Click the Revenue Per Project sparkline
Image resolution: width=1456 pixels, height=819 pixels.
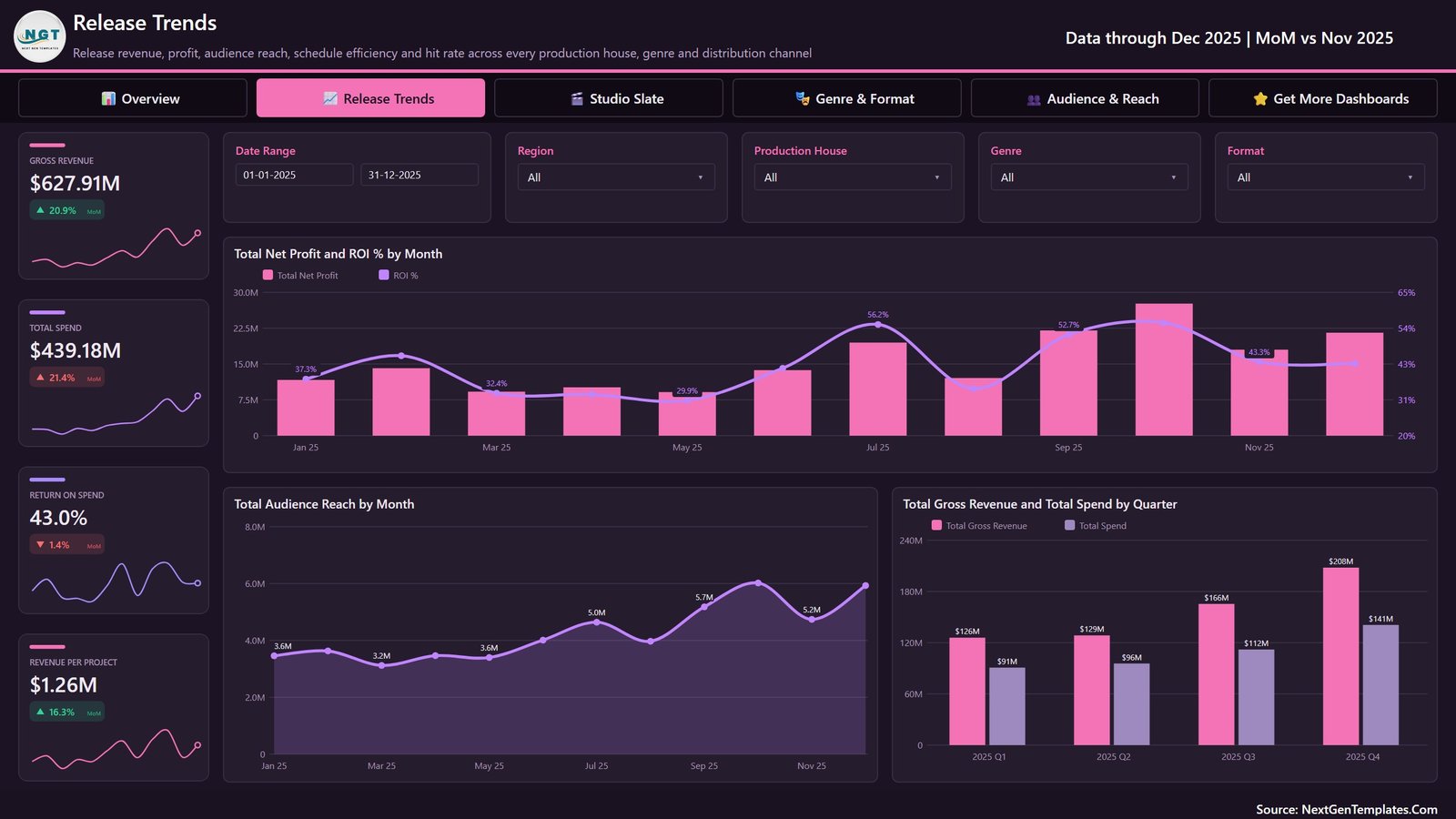tap(116, 750)
